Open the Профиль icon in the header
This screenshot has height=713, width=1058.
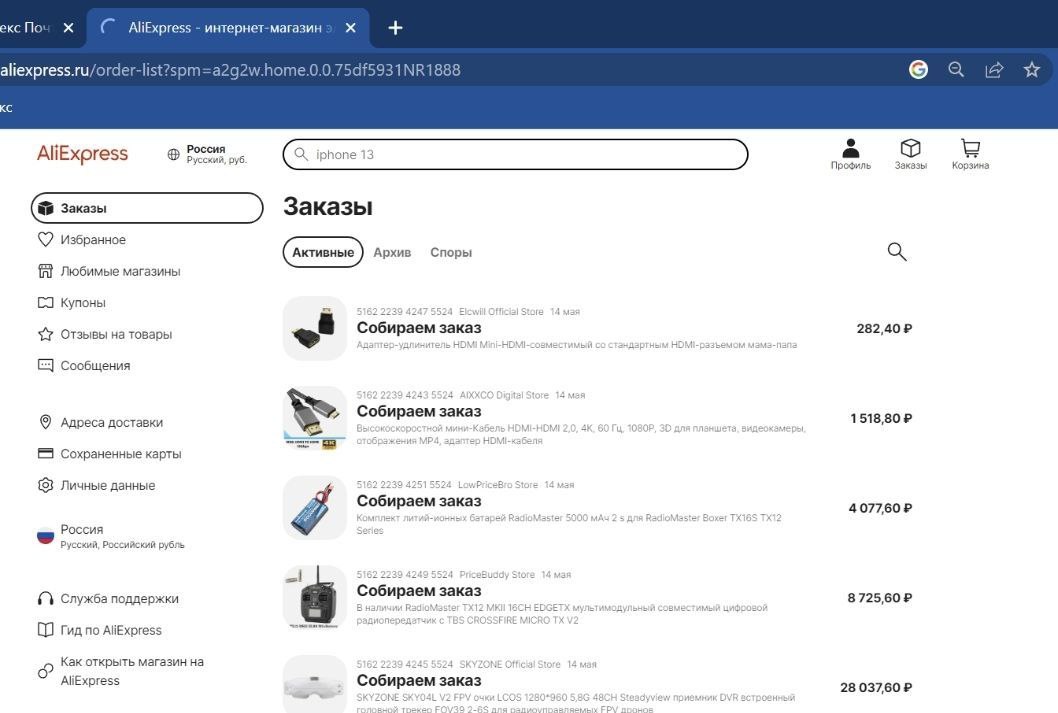(850, 154)
